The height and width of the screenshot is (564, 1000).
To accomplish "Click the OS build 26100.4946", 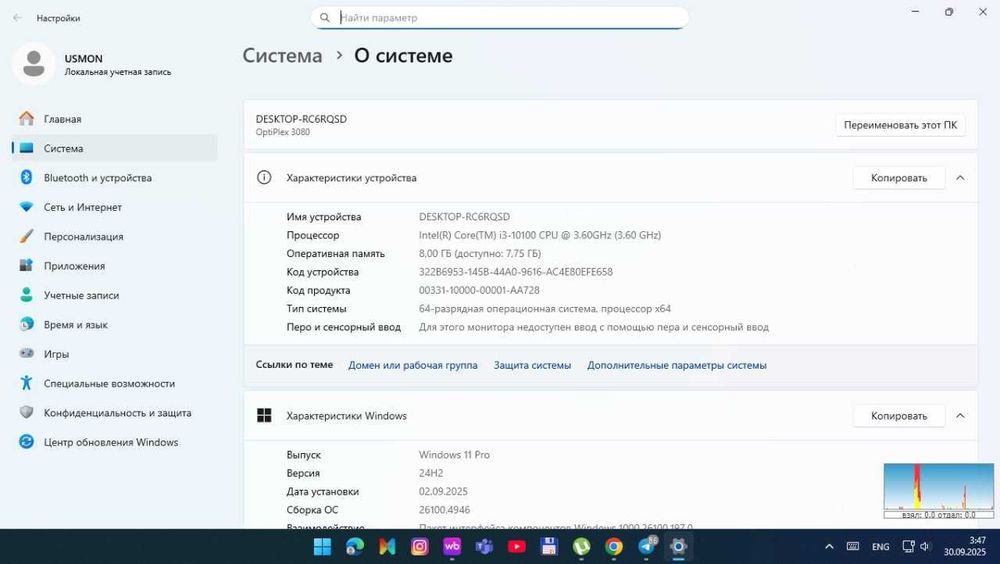I will [x=445, y=510].
